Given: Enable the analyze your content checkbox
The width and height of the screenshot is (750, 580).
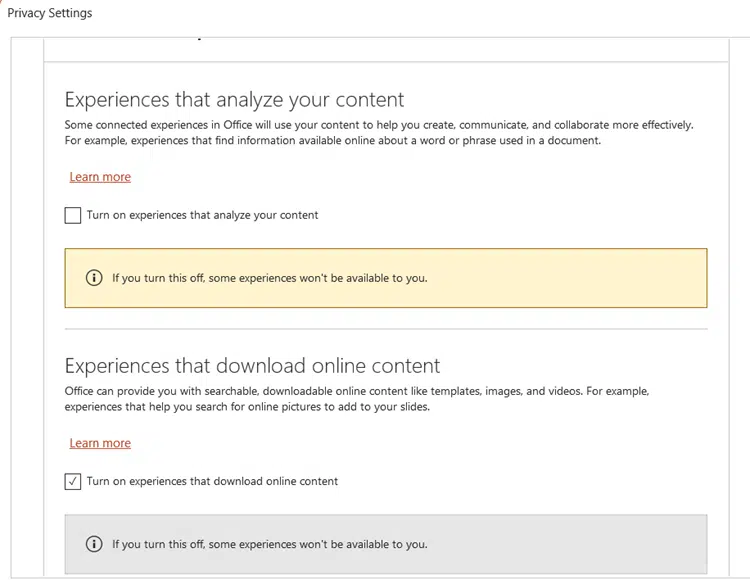Looking at the screenshot, I should pyautogui.click(x=73, y=215).
